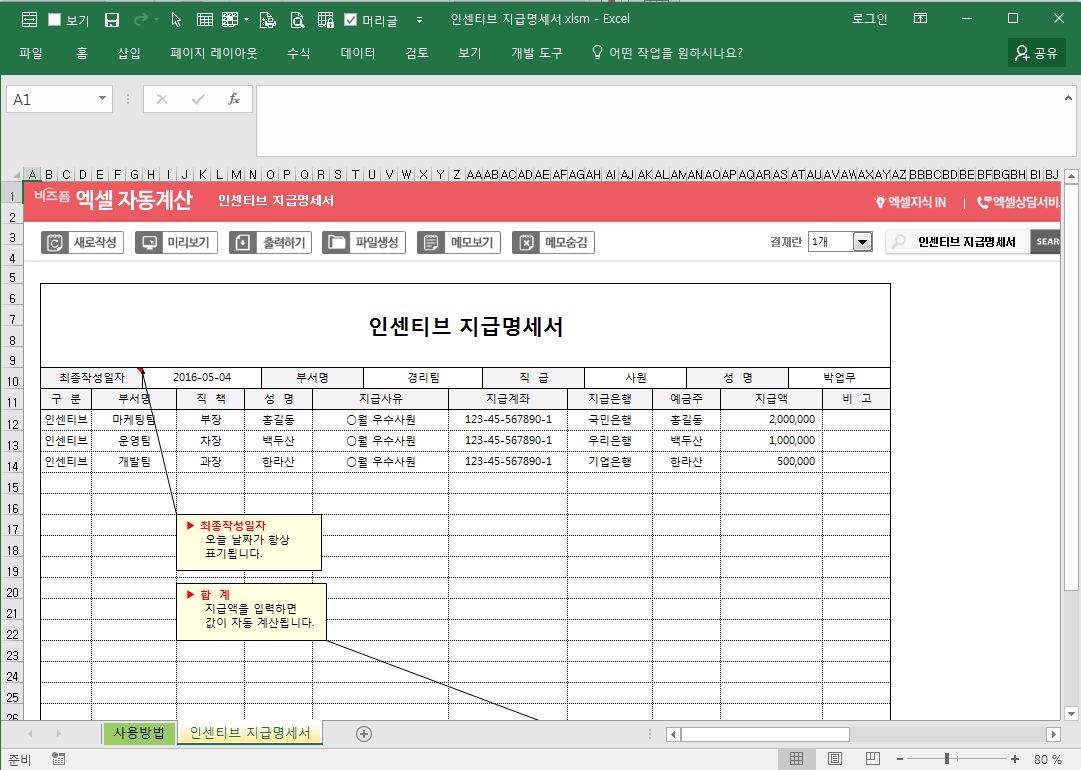Click the lightbulb Tell Me icon
The height and width of the screenshot is (770, 1081).
pyautogui.click(x=597, y=52)
